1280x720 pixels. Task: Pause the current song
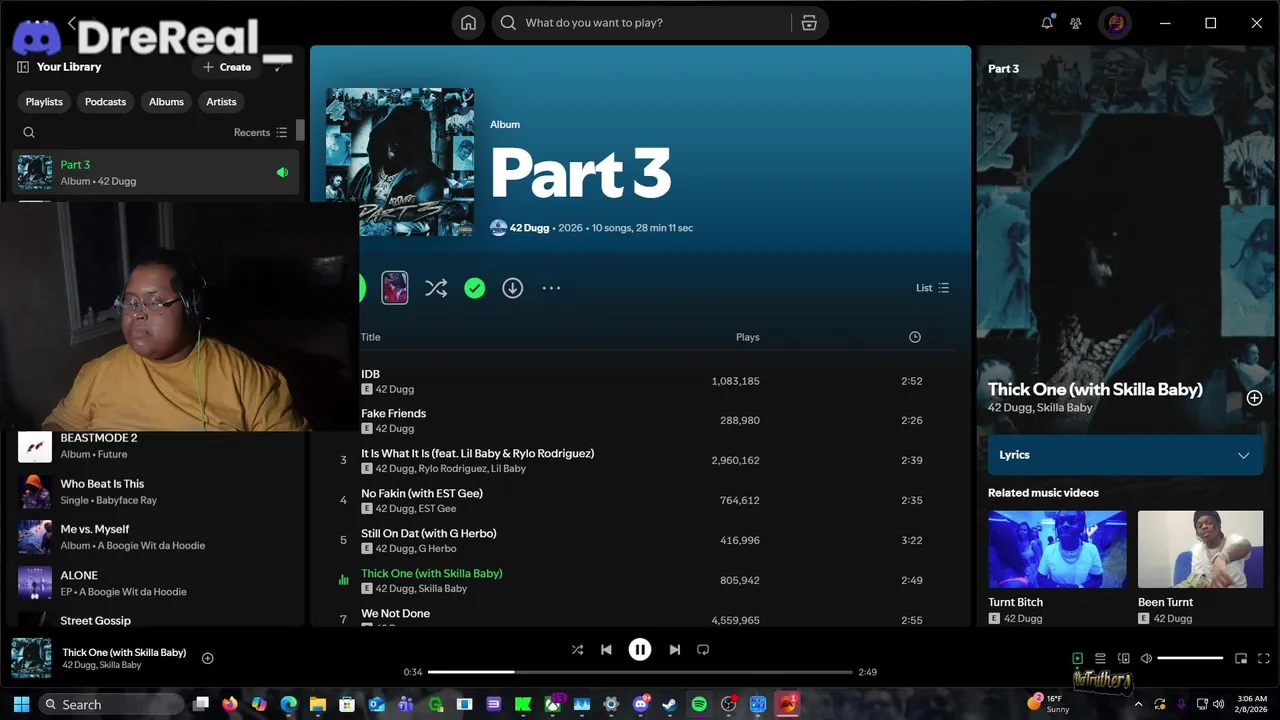pos(640,650)
